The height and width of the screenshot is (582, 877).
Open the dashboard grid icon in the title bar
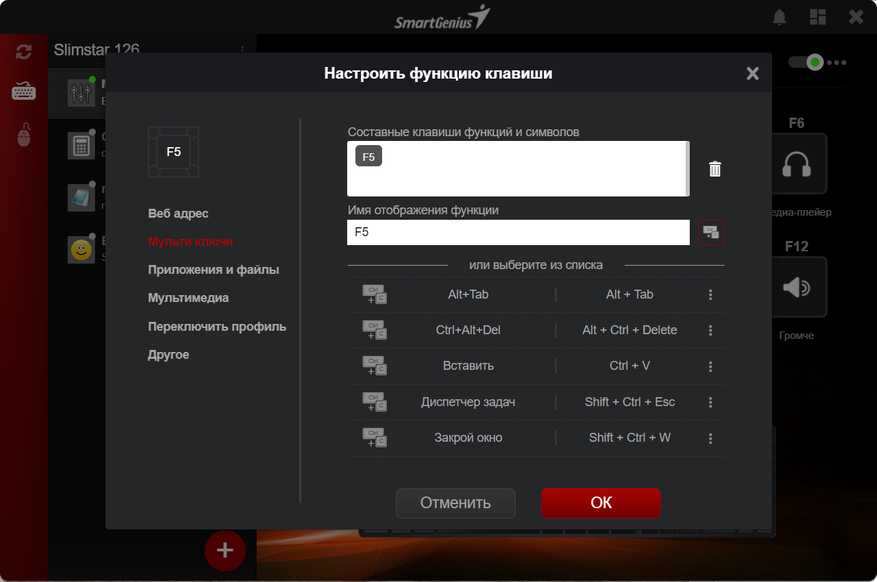point(818,17)
